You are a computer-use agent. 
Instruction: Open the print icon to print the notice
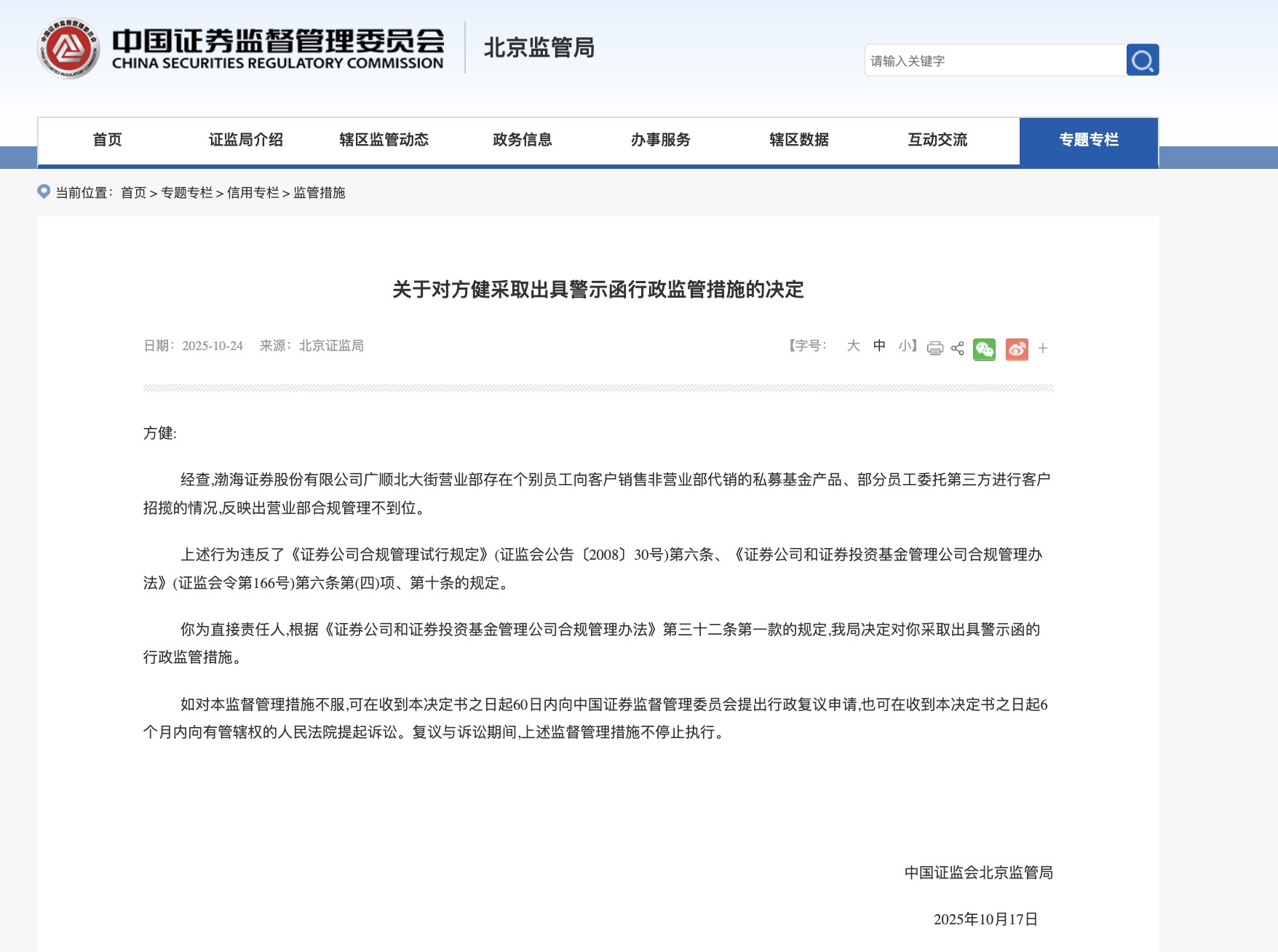click(x=934, y=348)
